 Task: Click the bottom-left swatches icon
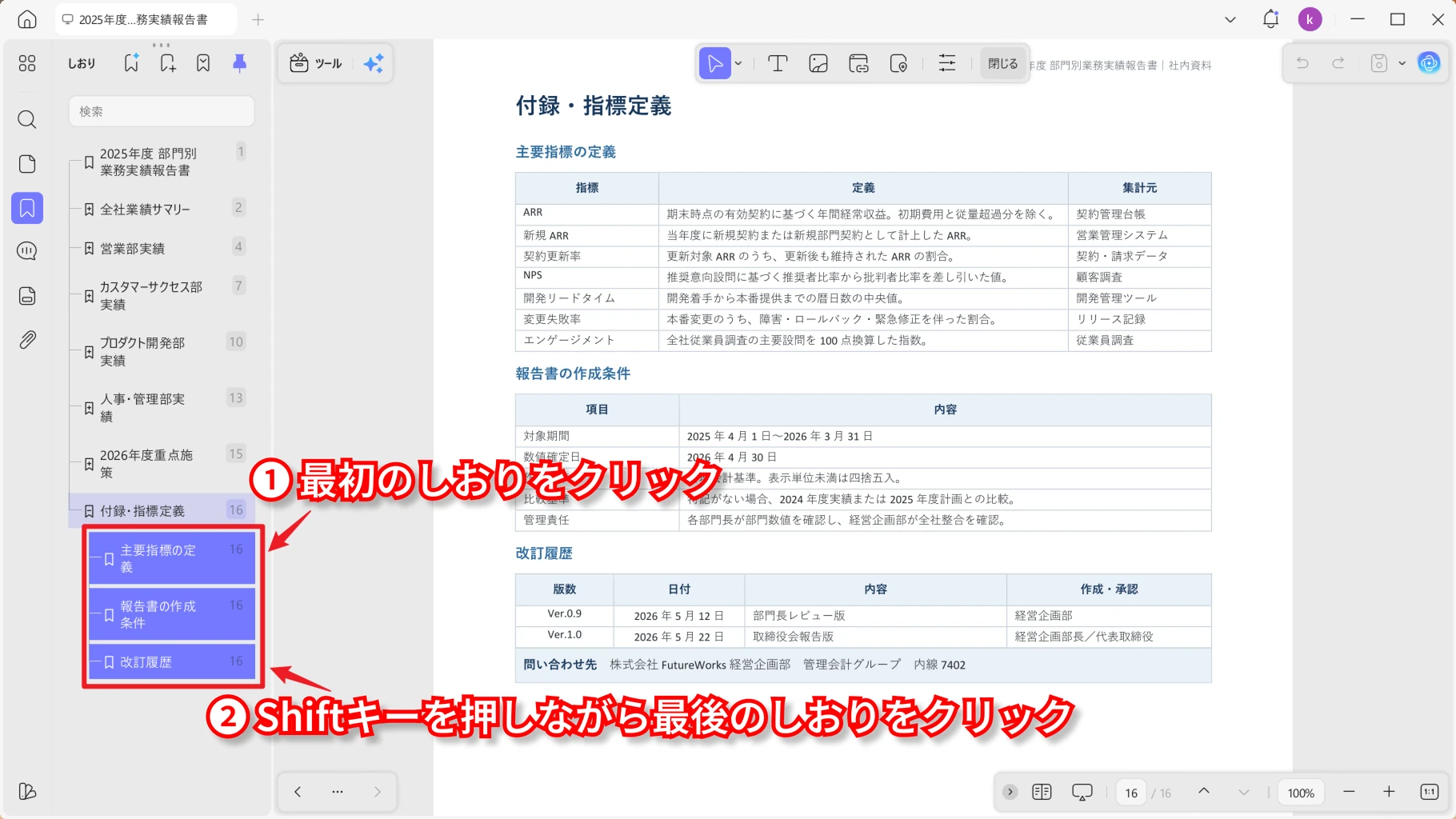pos(27,791)
